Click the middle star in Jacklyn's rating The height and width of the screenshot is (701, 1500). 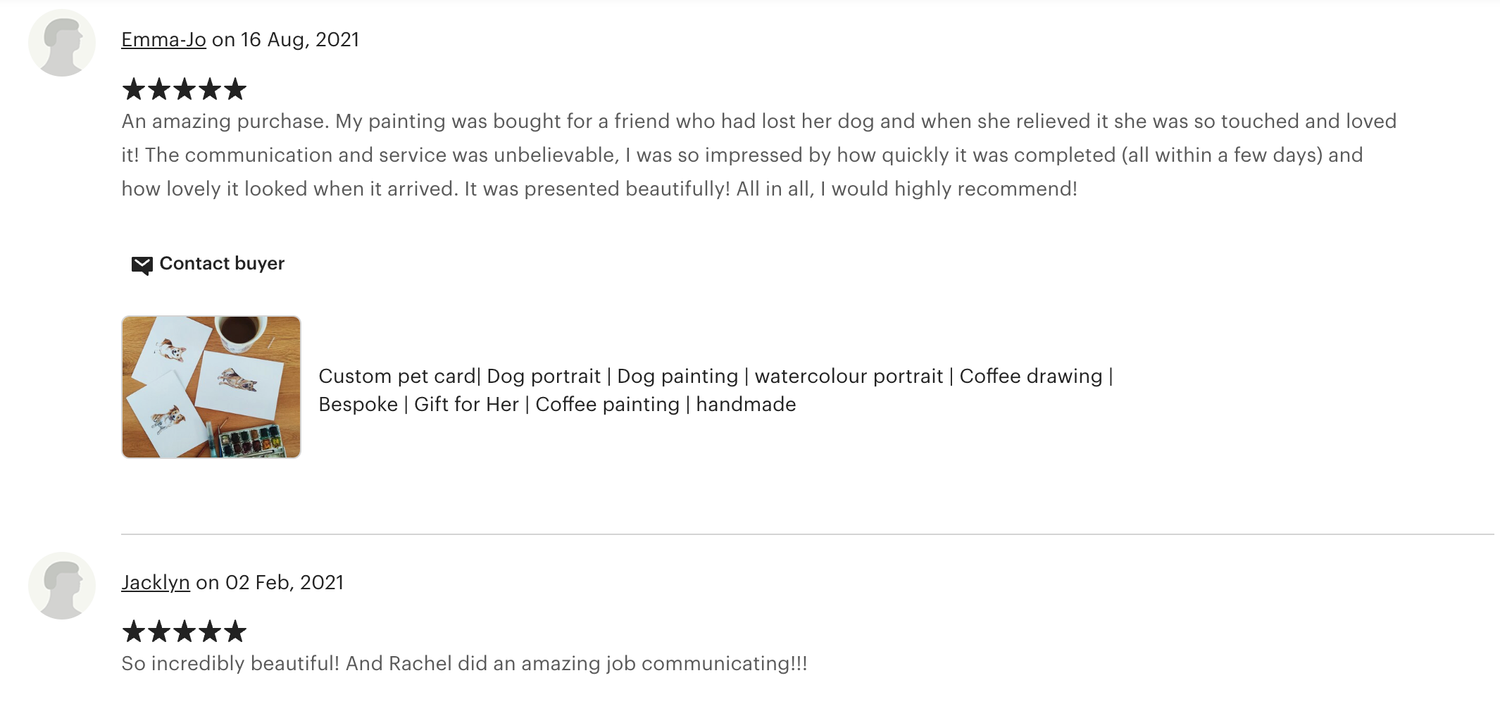click(x=184, y=631)
